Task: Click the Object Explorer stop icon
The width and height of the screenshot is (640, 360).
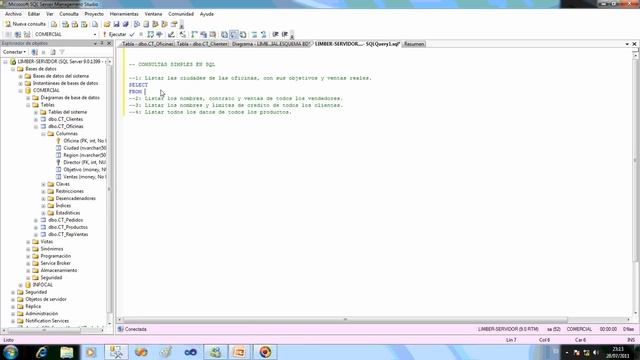Action: coord(44,52)
